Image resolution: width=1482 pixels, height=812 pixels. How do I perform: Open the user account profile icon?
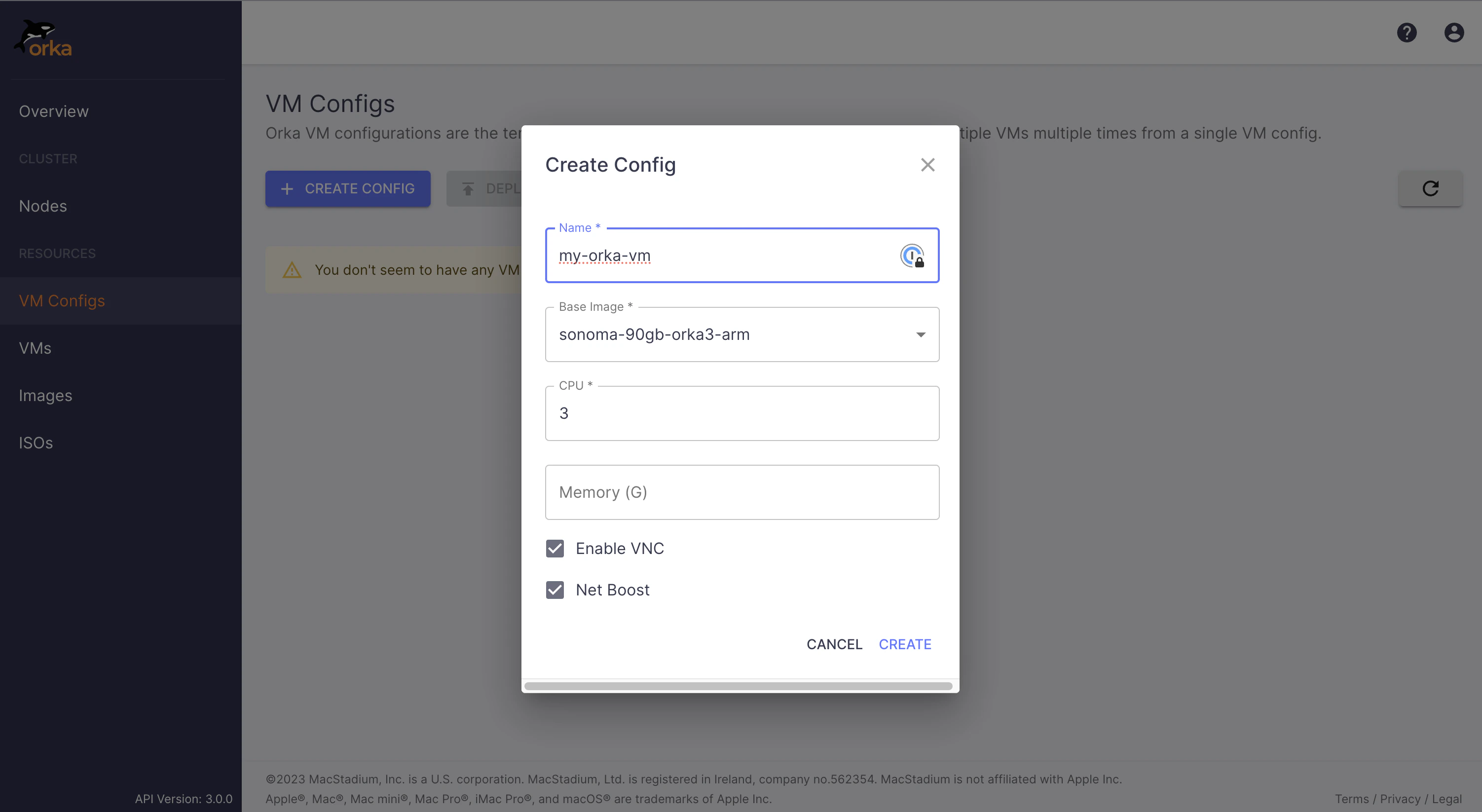[x=1454, y=32]
